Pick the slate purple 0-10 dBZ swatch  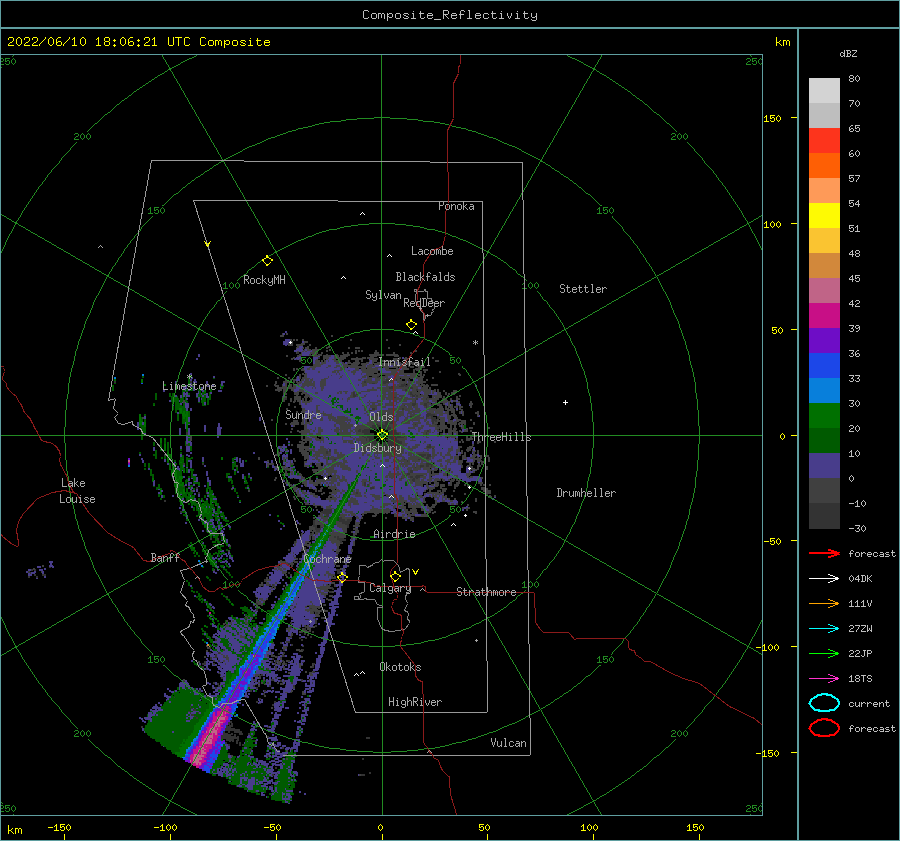click(824, 465)
